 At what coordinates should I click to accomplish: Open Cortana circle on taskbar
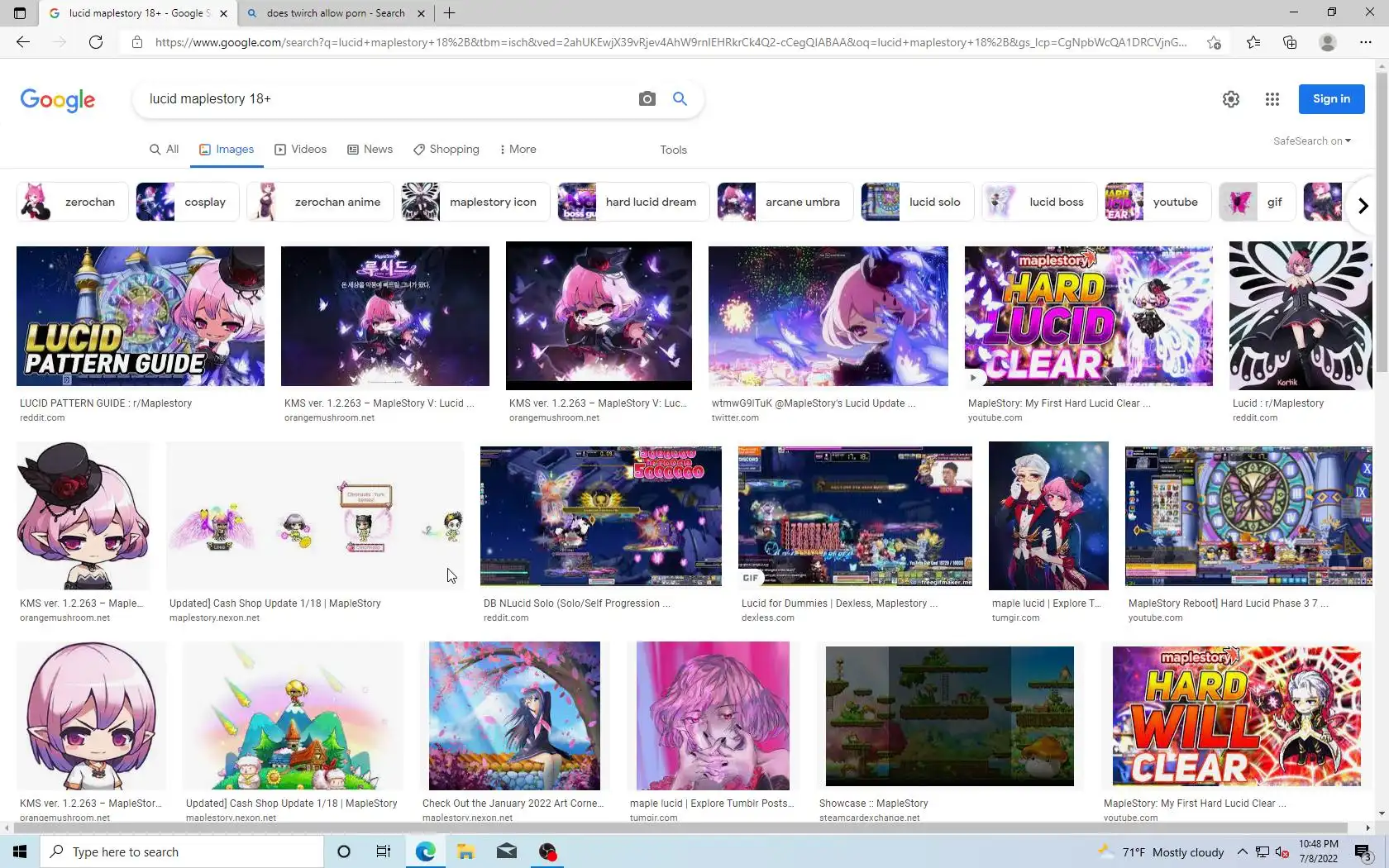(x=344, y=851)
